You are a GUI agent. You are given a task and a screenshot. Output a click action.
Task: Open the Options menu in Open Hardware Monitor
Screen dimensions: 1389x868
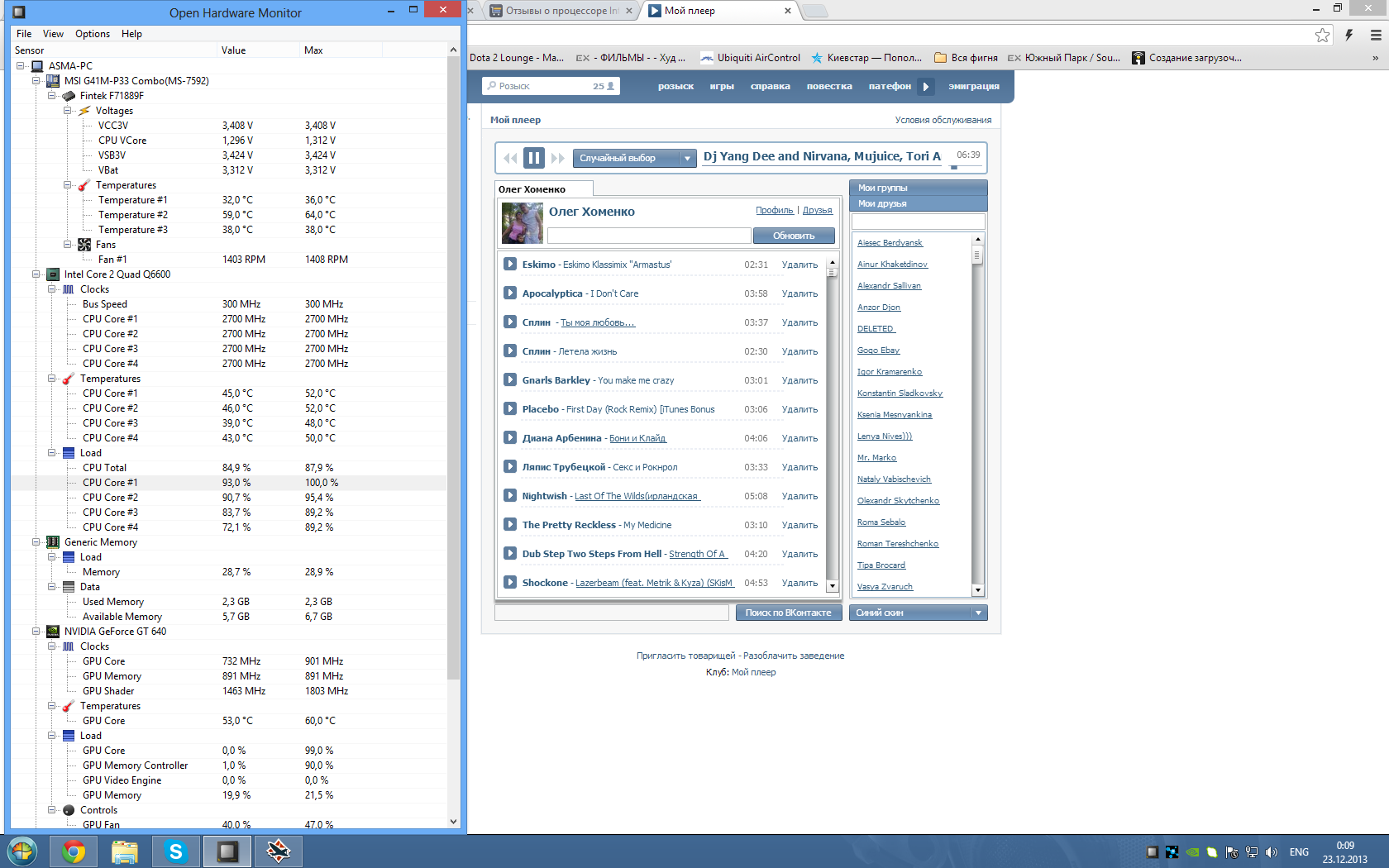[93, 34]
